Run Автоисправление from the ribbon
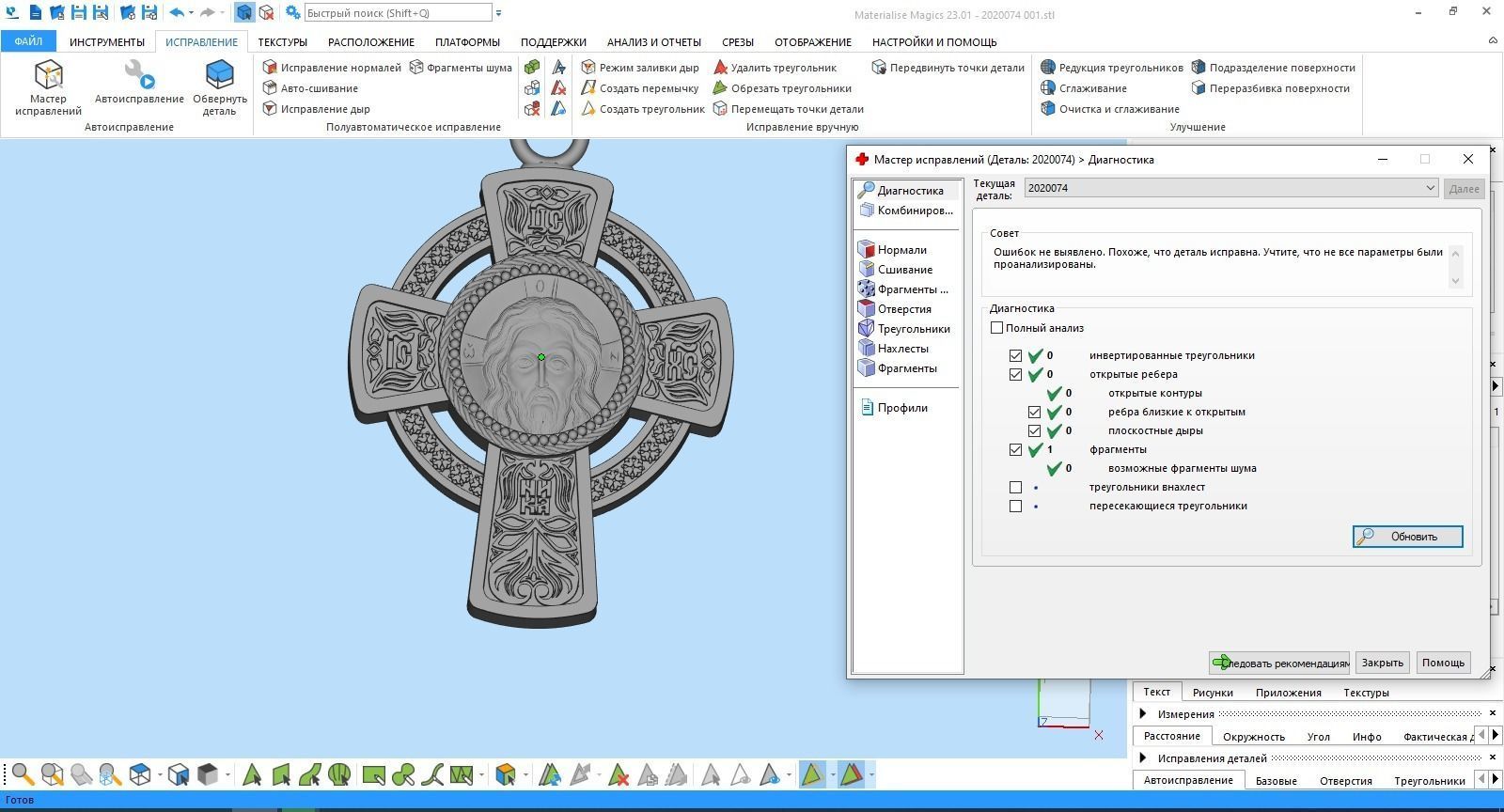Screen dimensions: 1504x812 [x=139, y=82]
